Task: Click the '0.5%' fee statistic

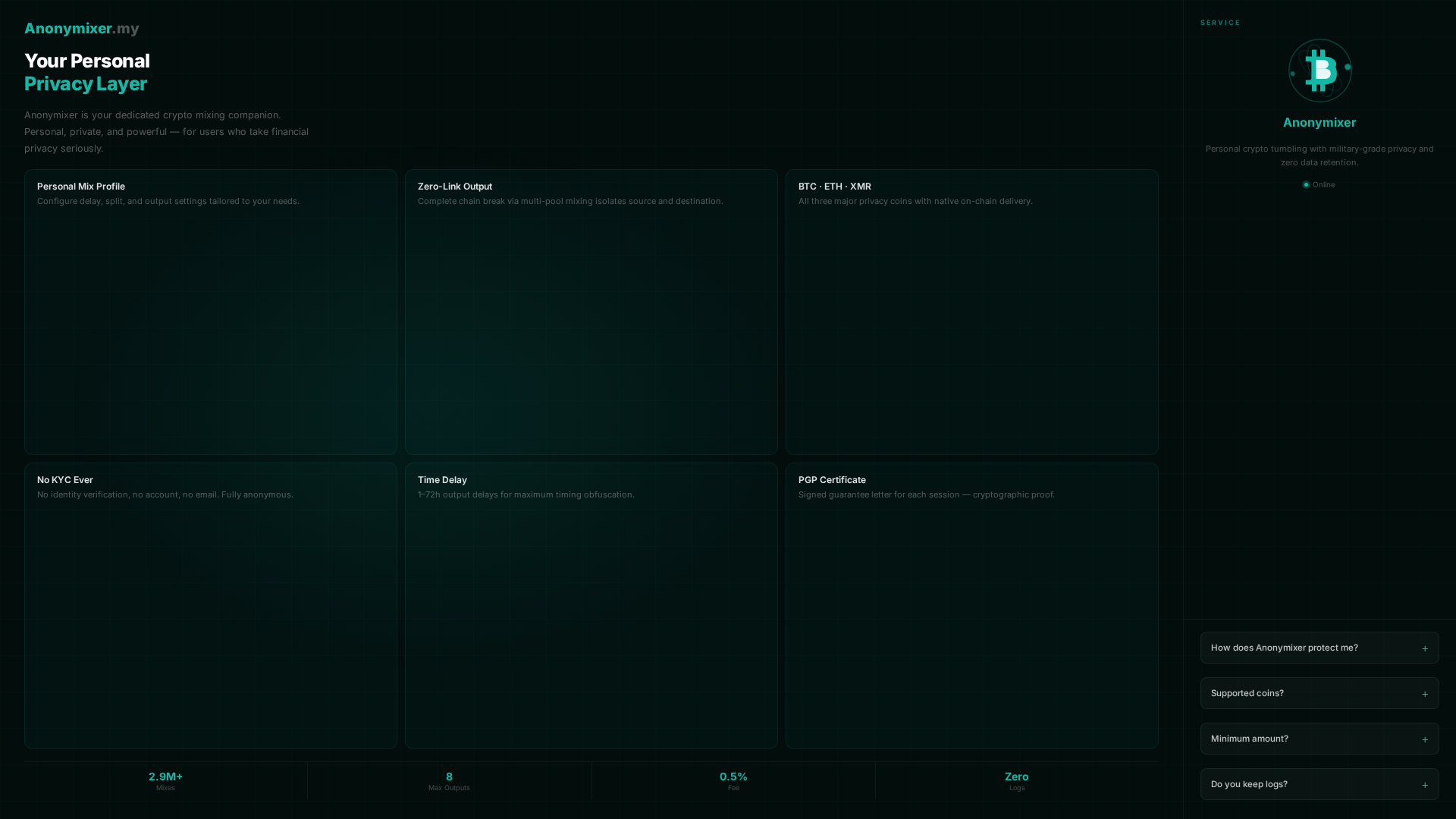Action: [733, 777]
